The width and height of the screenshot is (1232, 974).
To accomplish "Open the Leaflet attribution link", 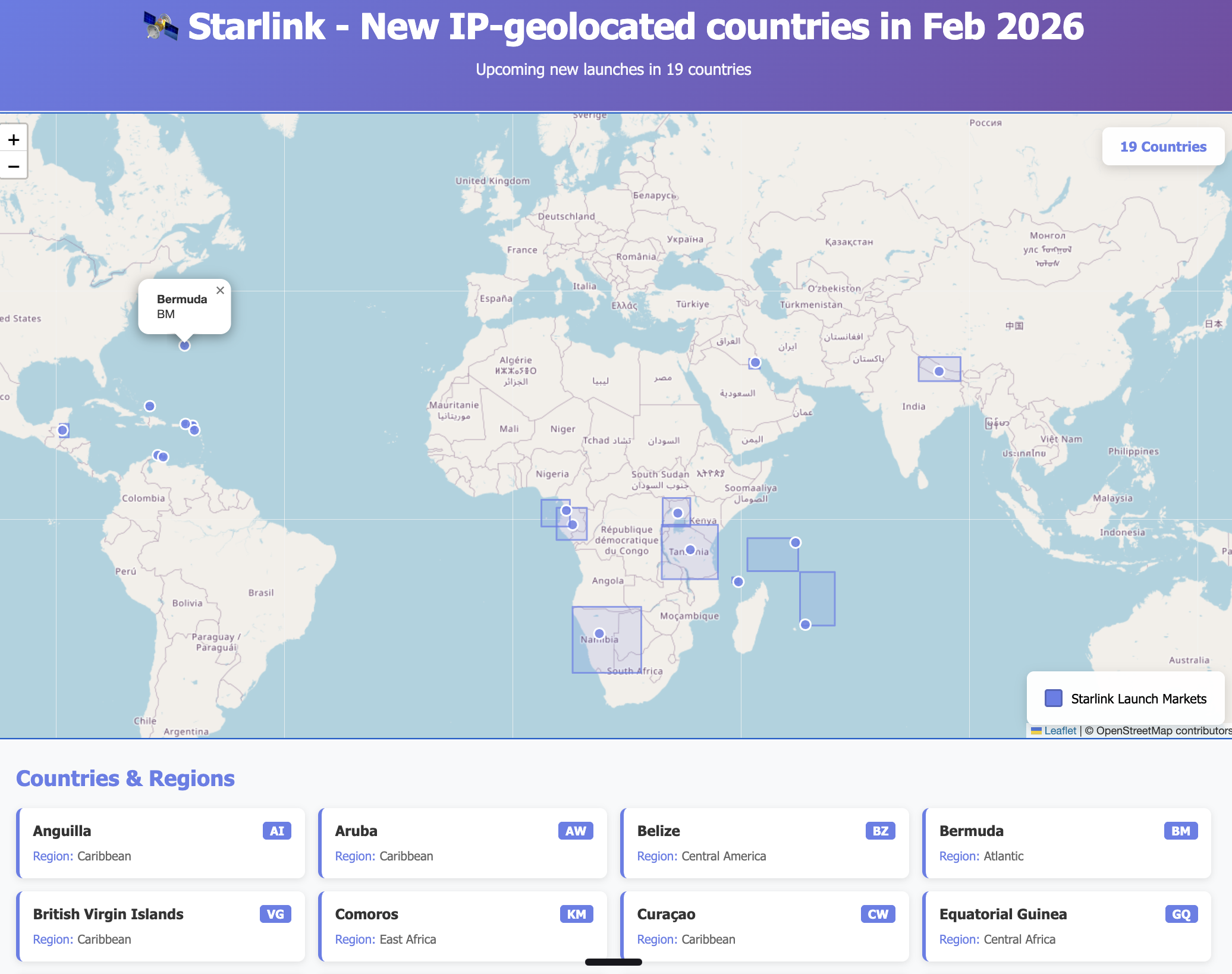I will tap(1060, 731).
